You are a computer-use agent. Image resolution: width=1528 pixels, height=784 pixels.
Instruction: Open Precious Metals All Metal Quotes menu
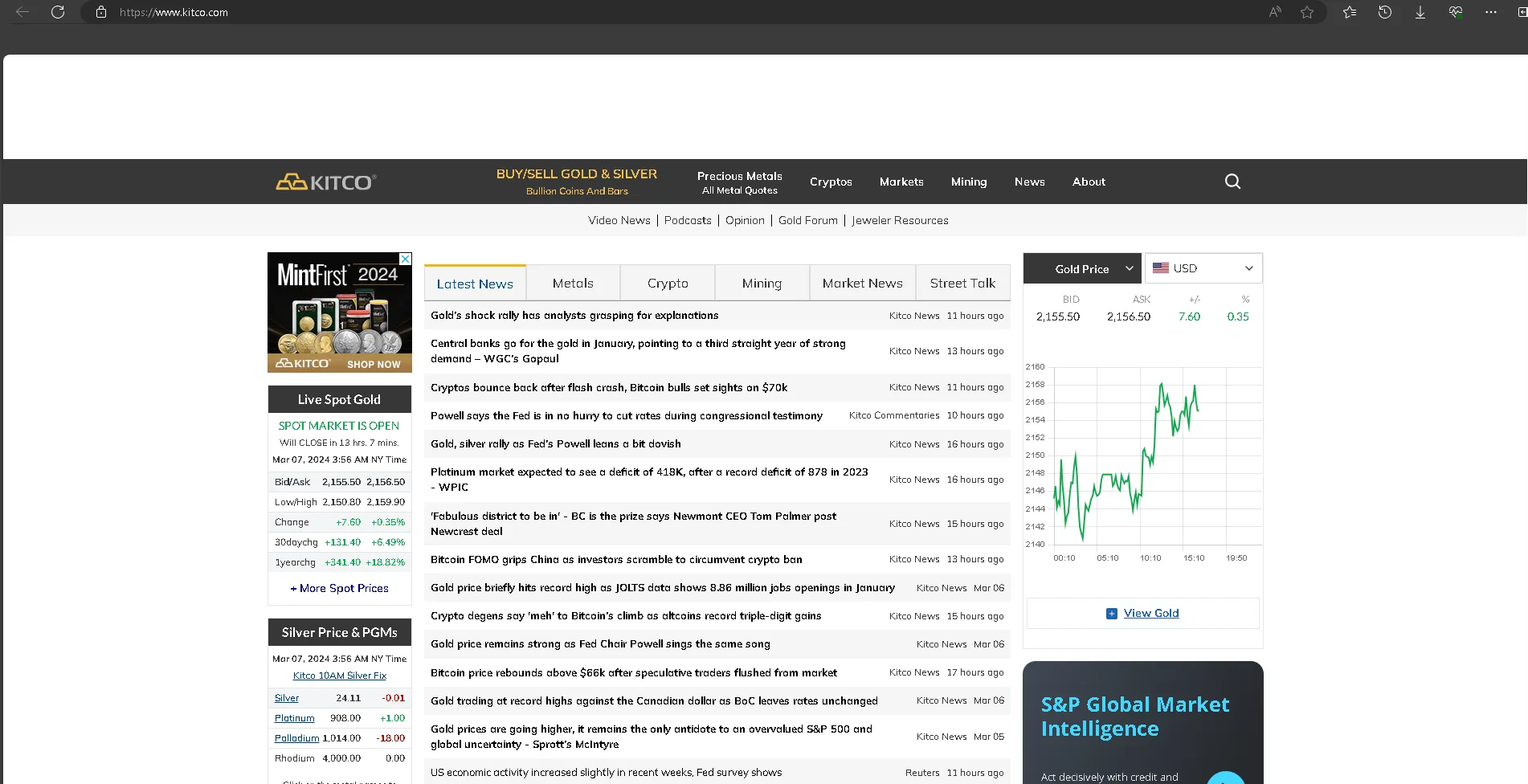coord(740,182)
